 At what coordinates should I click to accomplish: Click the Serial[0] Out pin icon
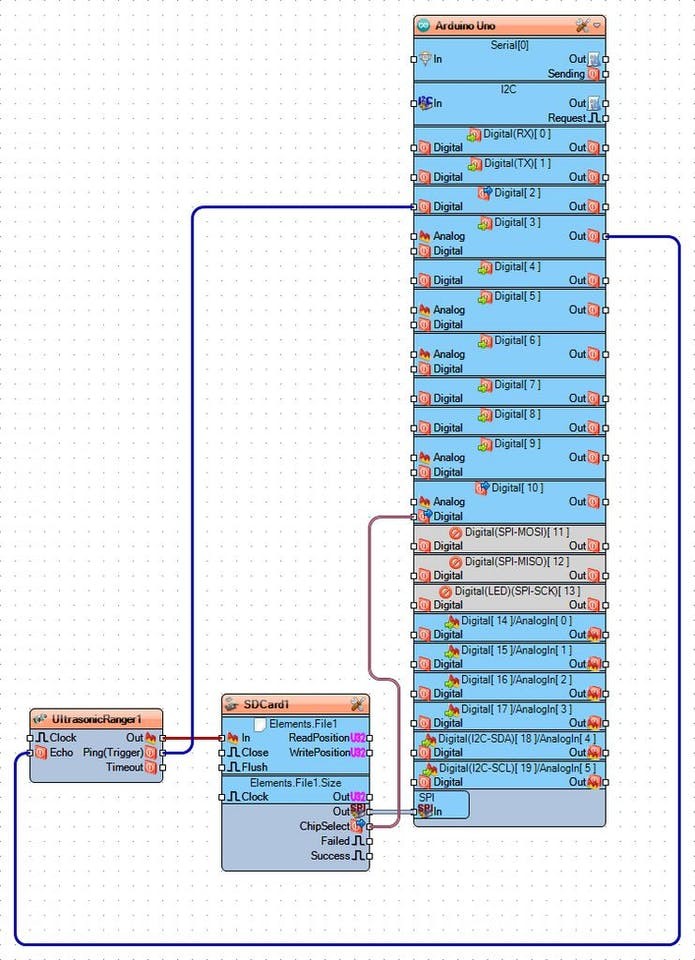pyautogui.click(x=593, y=59)
